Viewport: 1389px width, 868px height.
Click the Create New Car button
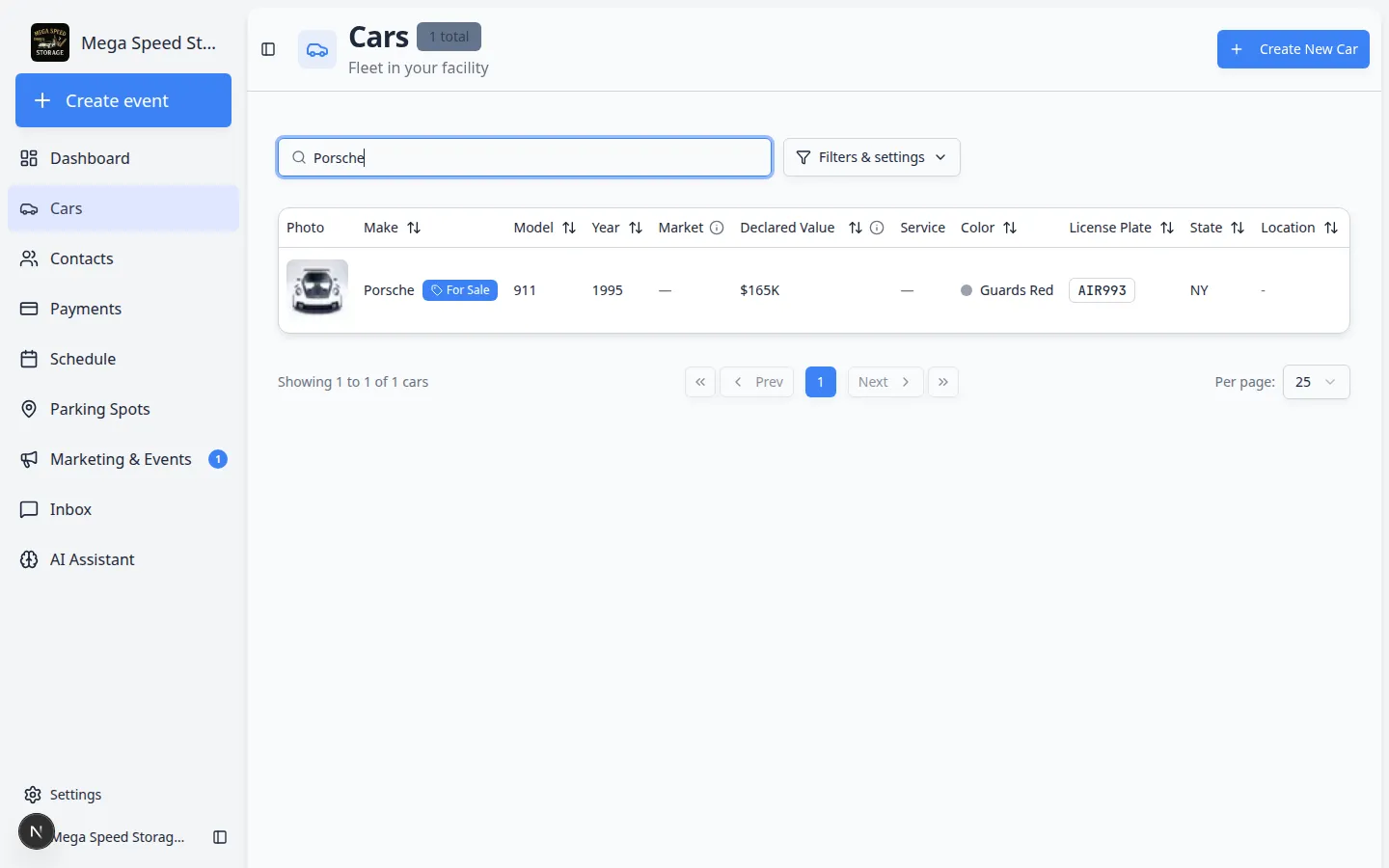click(1293, 49)
